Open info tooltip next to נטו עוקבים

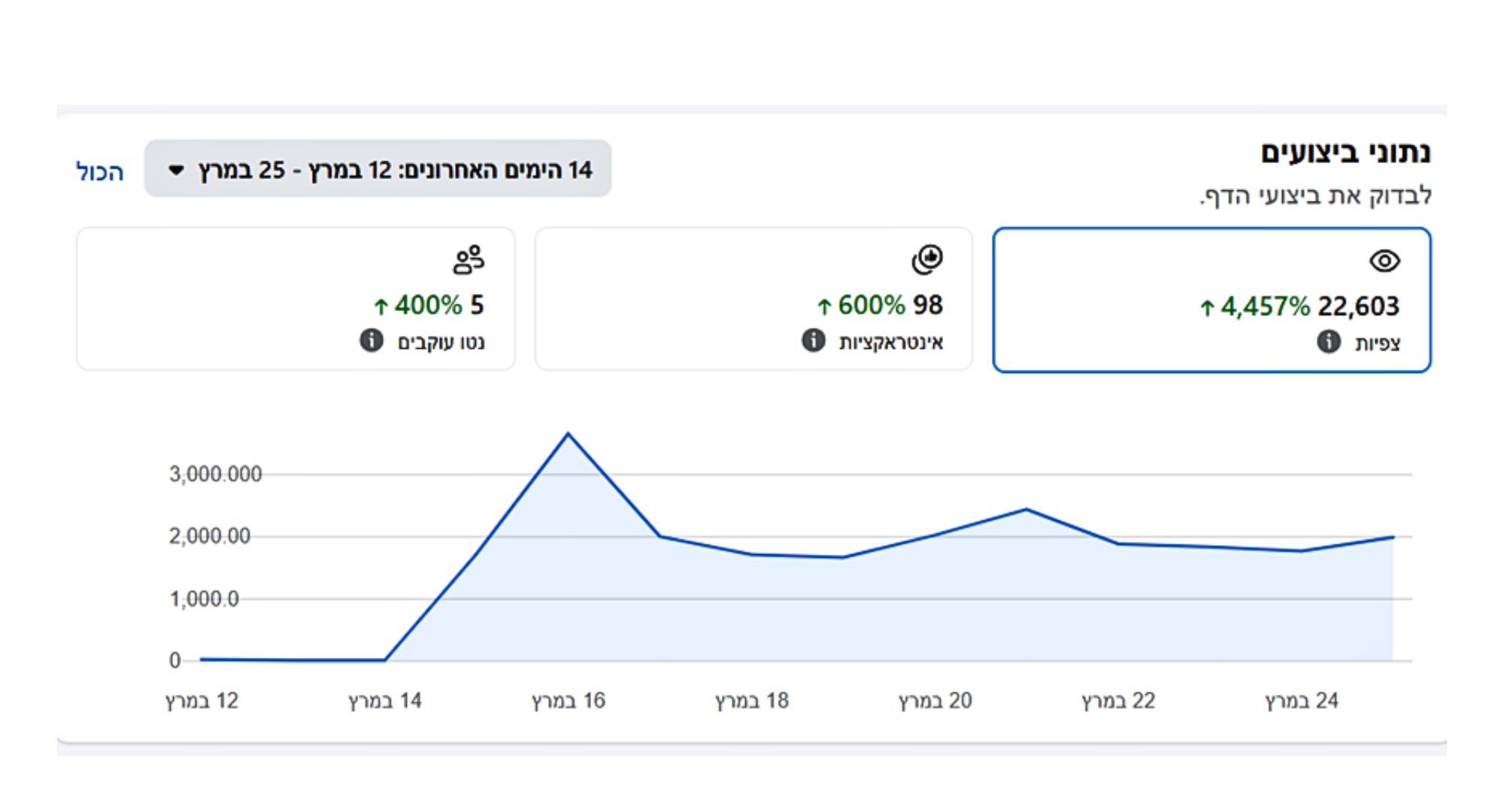click(x=371, y=341)
